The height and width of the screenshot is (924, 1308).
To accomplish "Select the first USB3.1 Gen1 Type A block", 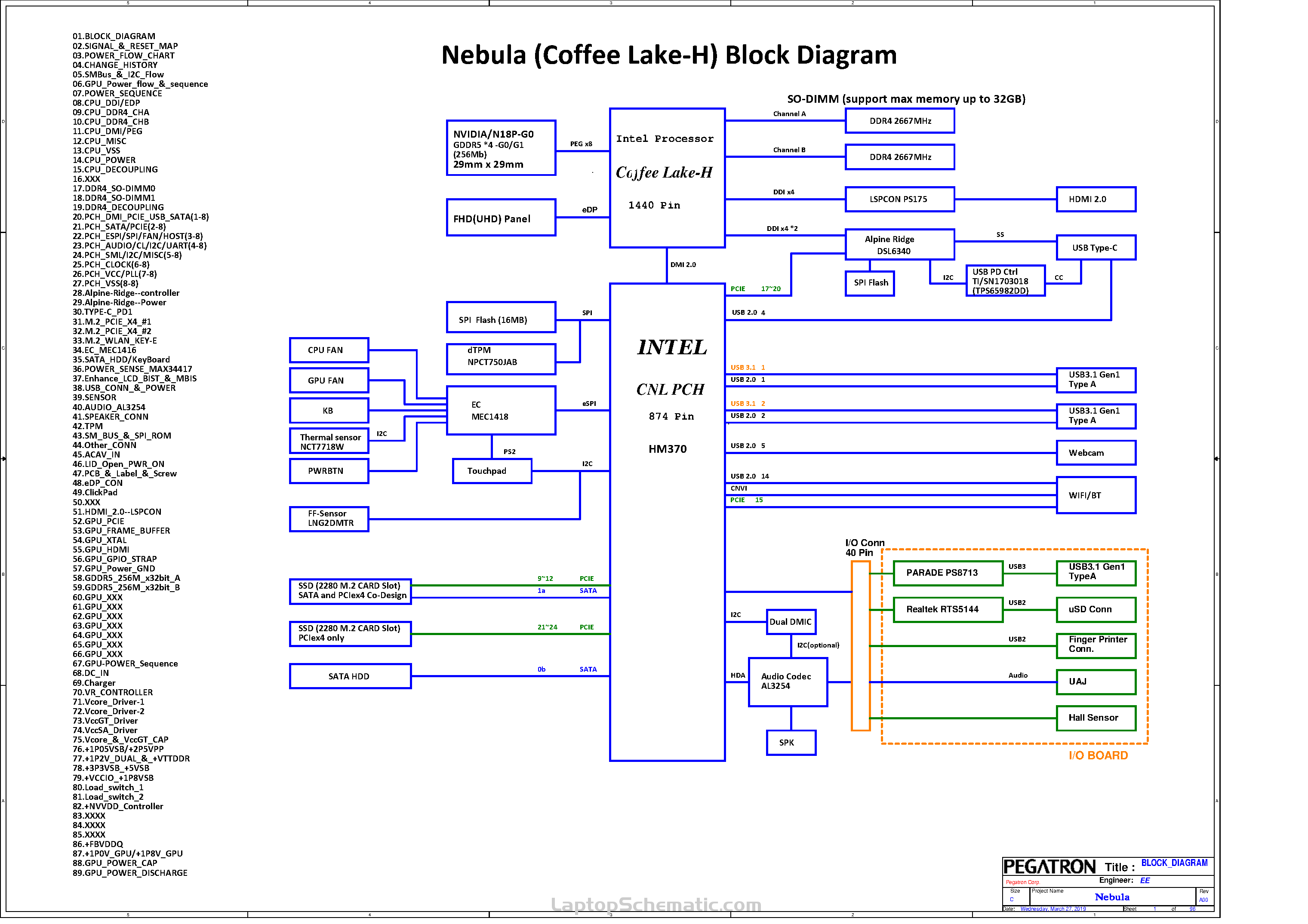I will 1097,381.
